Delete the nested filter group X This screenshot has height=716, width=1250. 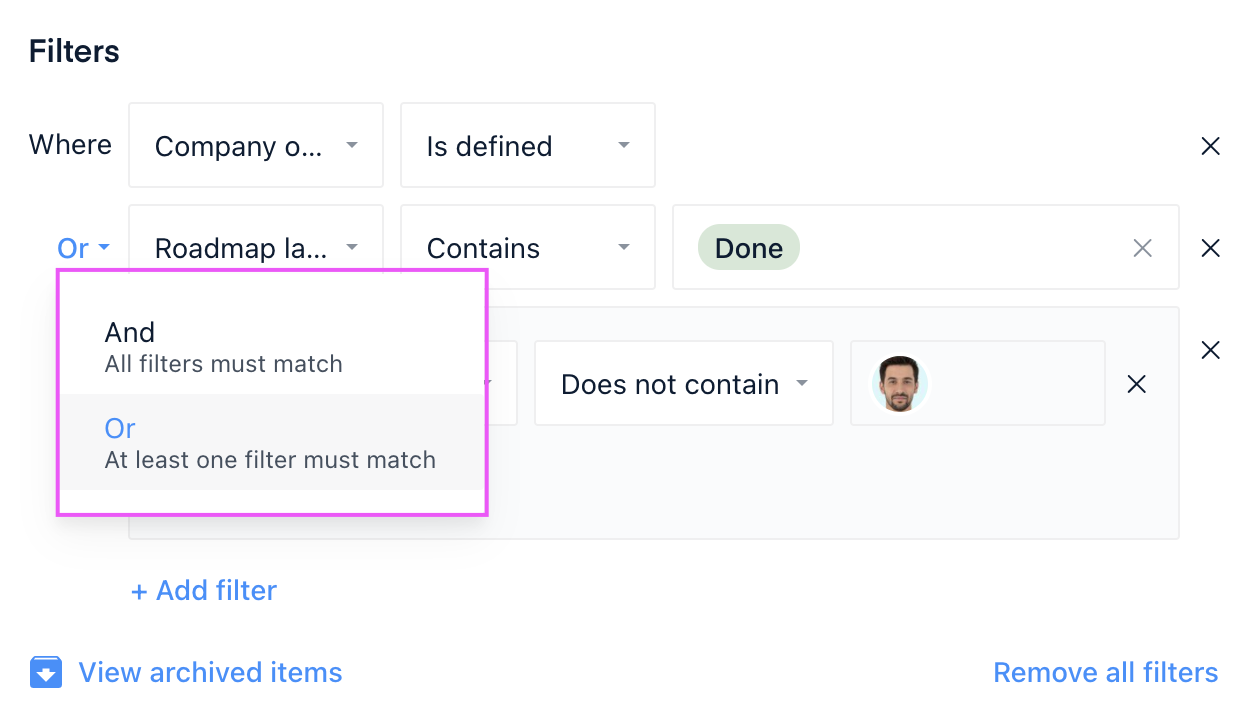[1210, 350]
